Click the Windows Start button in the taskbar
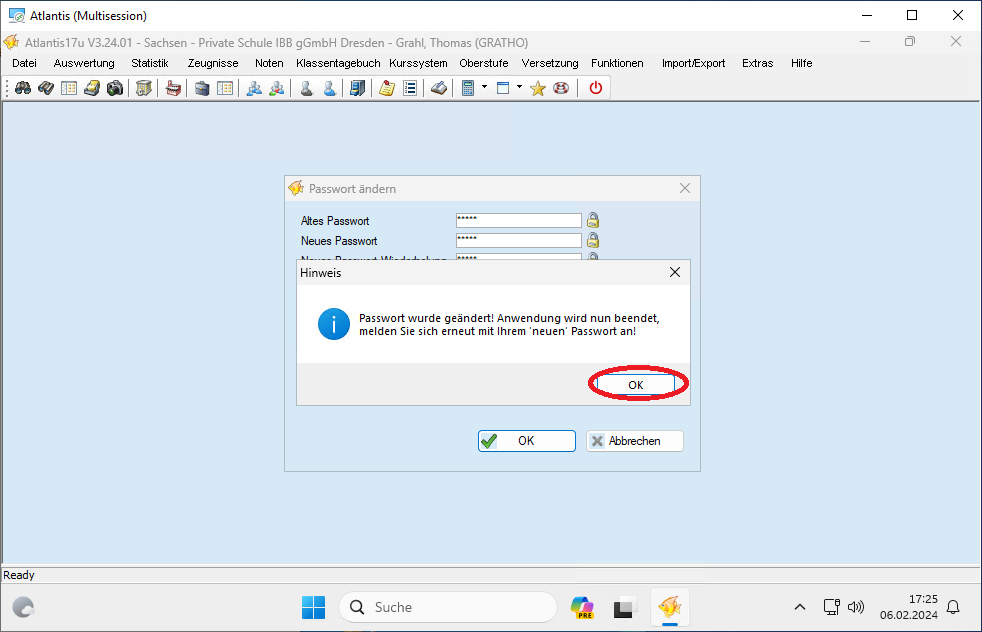The image size is (982, 632). (x=313, y=607)
